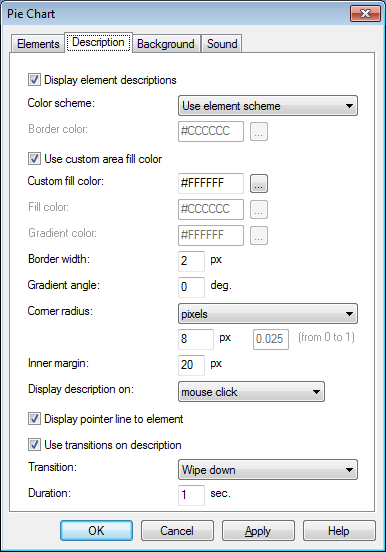This screenshot has height=552, width=386.
Task: Click the ellipsis button next to Fill color
Action: (259, 209)
